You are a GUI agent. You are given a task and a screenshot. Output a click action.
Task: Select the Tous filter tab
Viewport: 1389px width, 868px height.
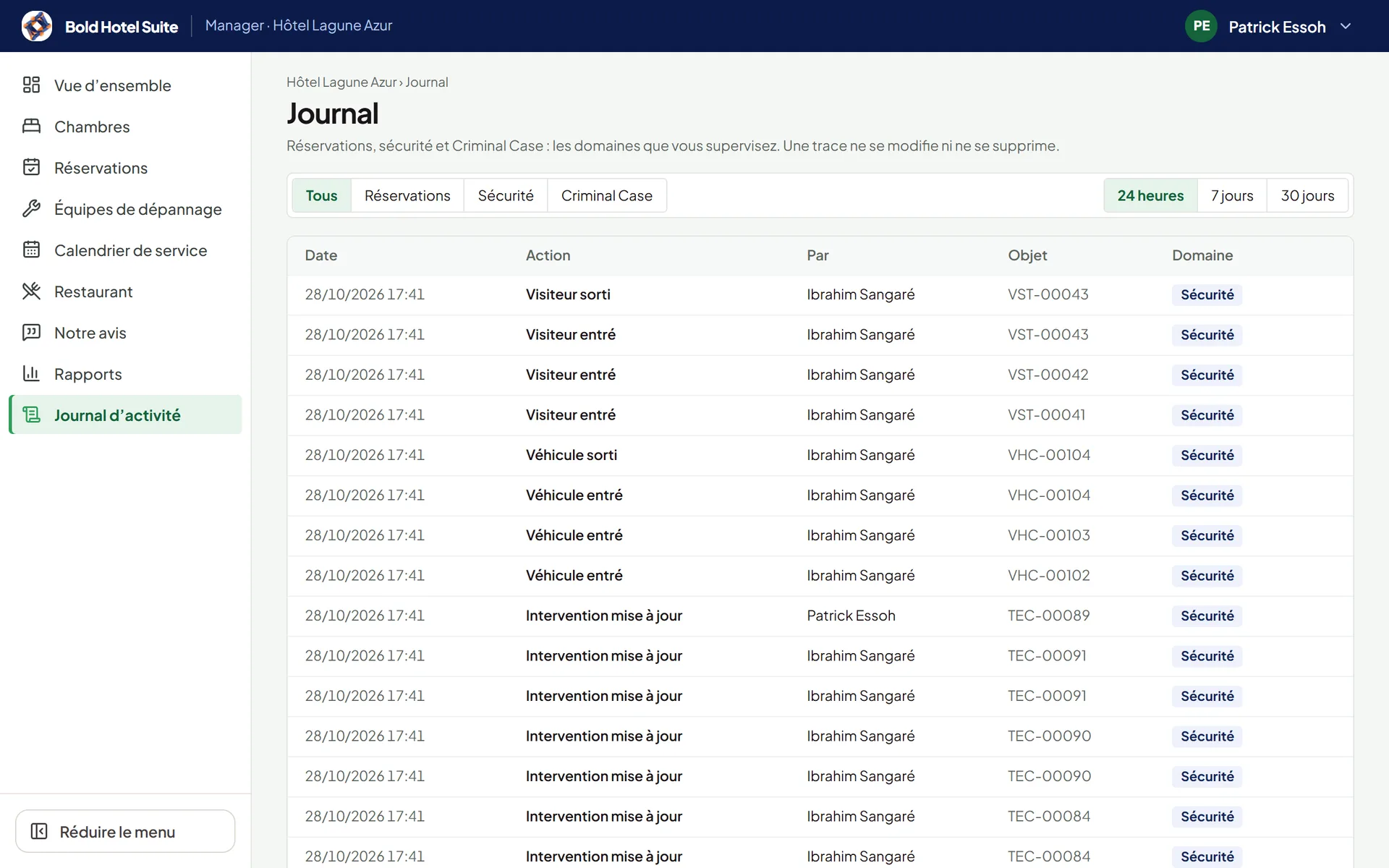[321, 195]
